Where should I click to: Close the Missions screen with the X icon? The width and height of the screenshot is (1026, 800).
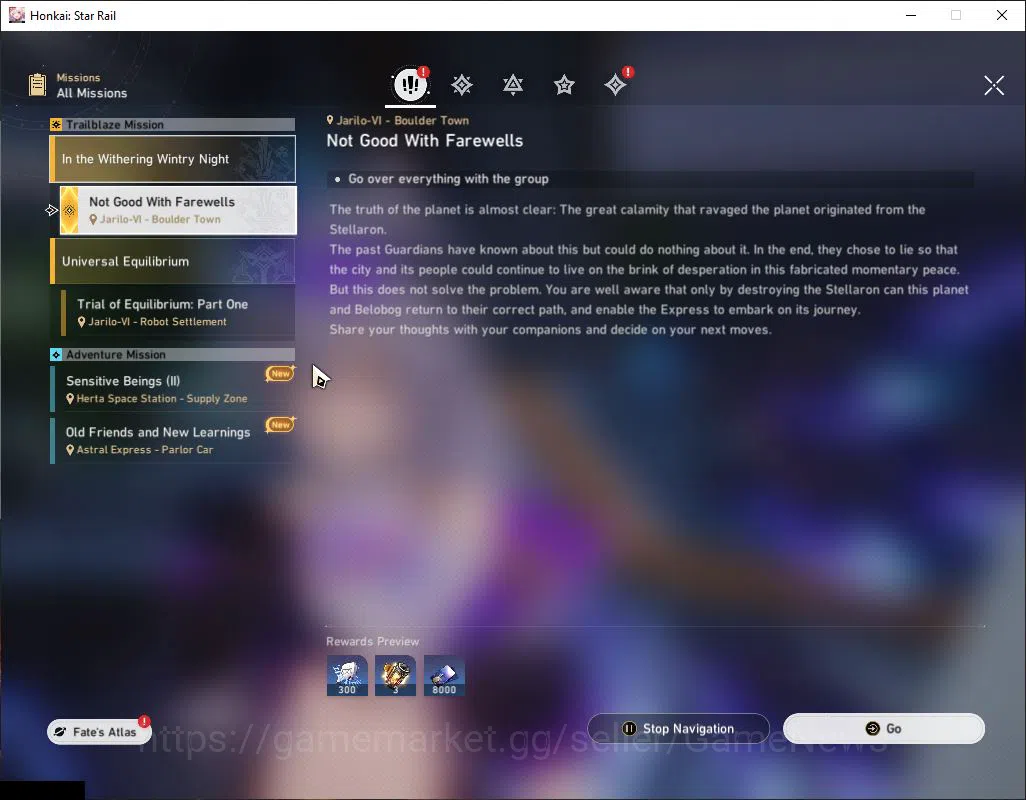994,85
